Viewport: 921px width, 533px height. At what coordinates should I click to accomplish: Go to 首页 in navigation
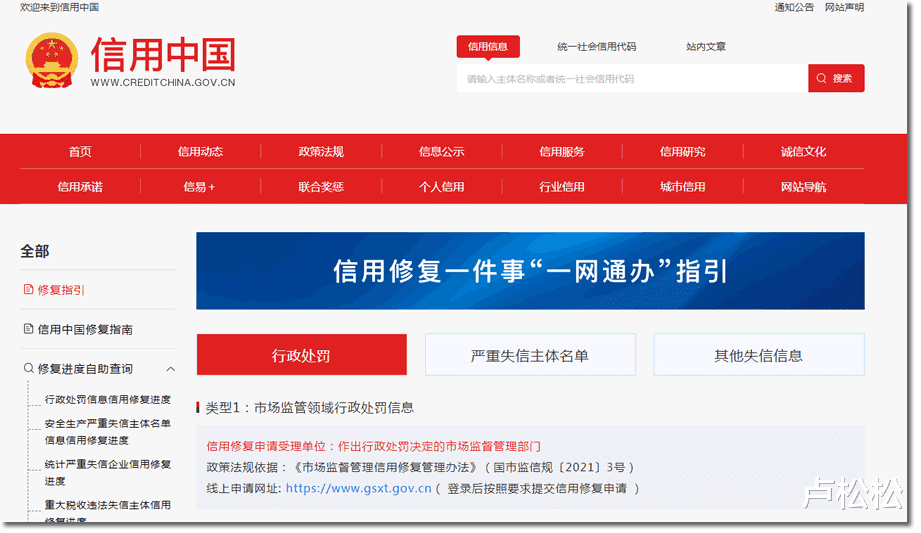(80, 152)
